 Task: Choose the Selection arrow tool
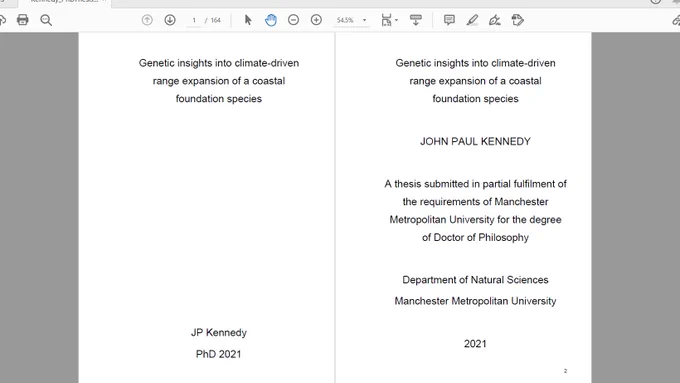[248, 20]
